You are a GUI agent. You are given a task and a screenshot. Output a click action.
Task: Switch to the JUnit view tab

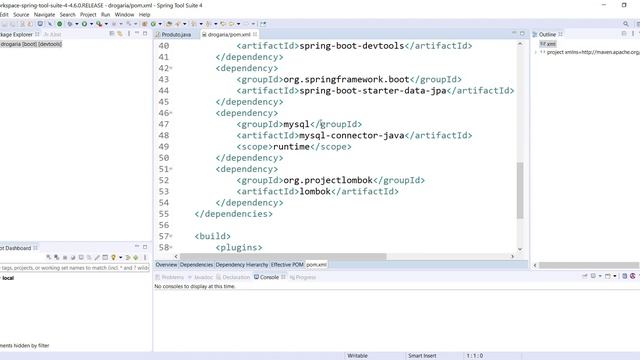tap(53, 34)
